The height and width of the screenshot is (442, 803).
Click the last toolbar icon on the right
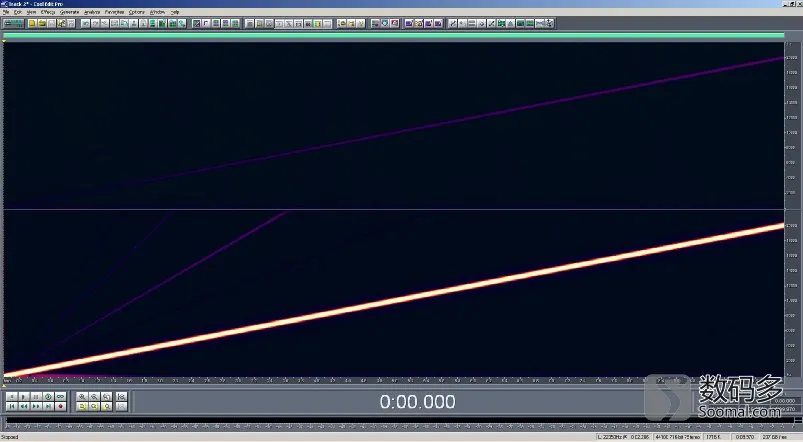click(x=550, y=24)
